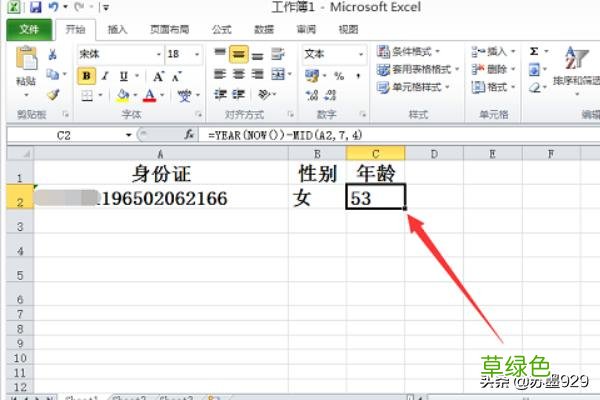Click the AutoSum Σ icon
This screenshot has height=400, width=600.
534,51
